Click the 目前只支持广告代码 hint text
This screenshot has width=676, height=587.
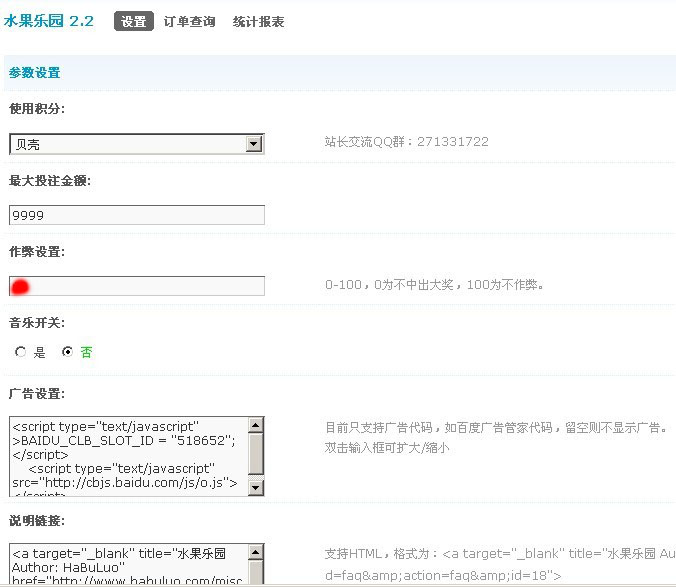[496, 428]
